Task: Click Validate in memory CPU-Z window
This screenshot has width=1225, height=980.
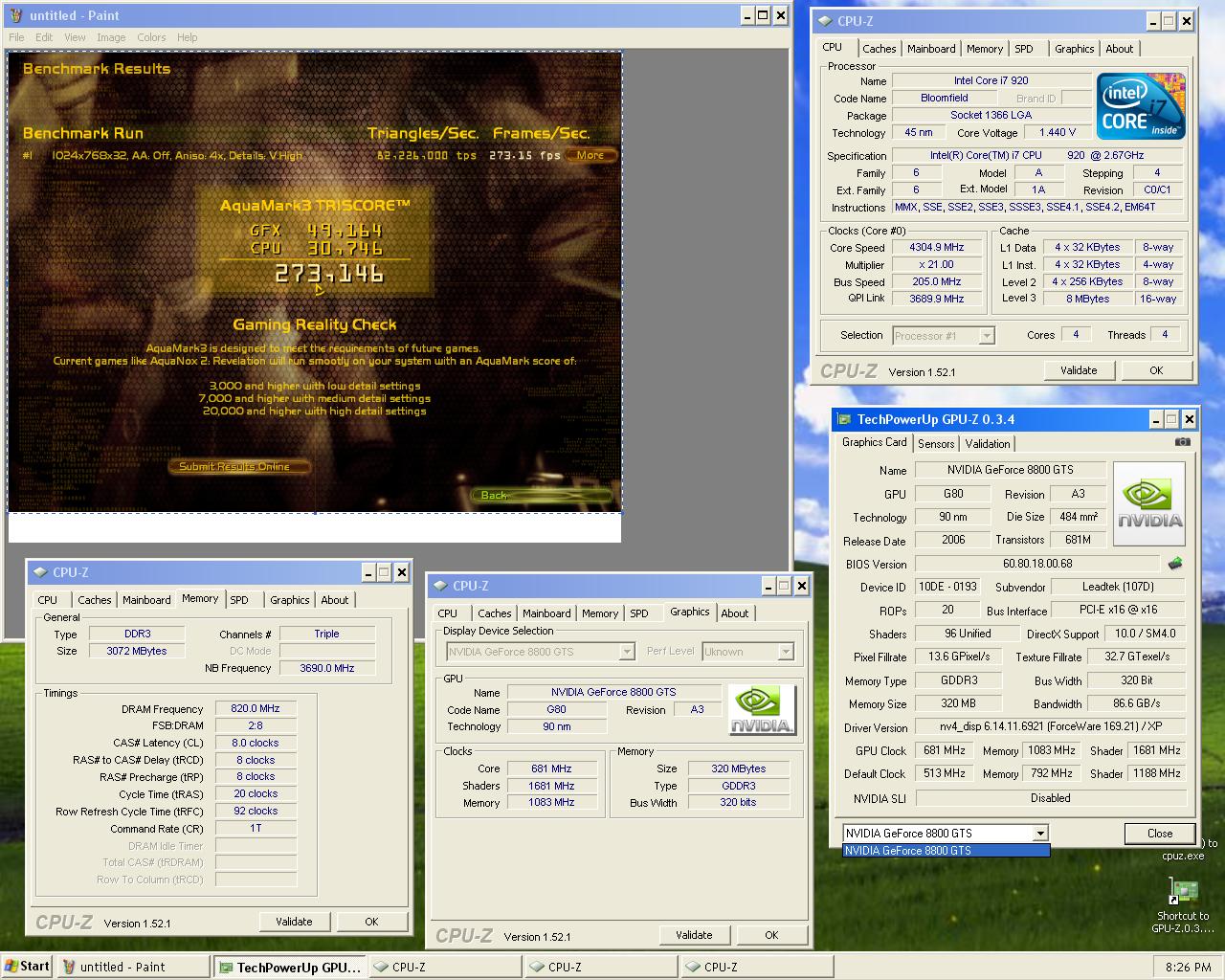Action: 294,922
